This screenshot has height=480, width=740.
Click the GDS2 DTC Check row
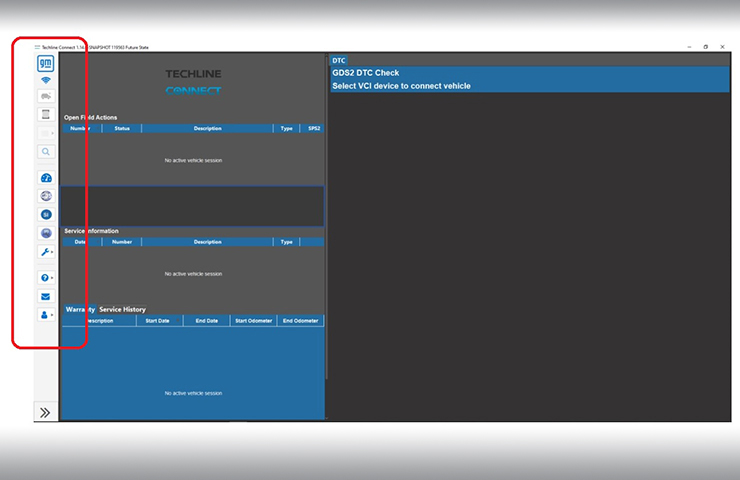click(530, 73)
